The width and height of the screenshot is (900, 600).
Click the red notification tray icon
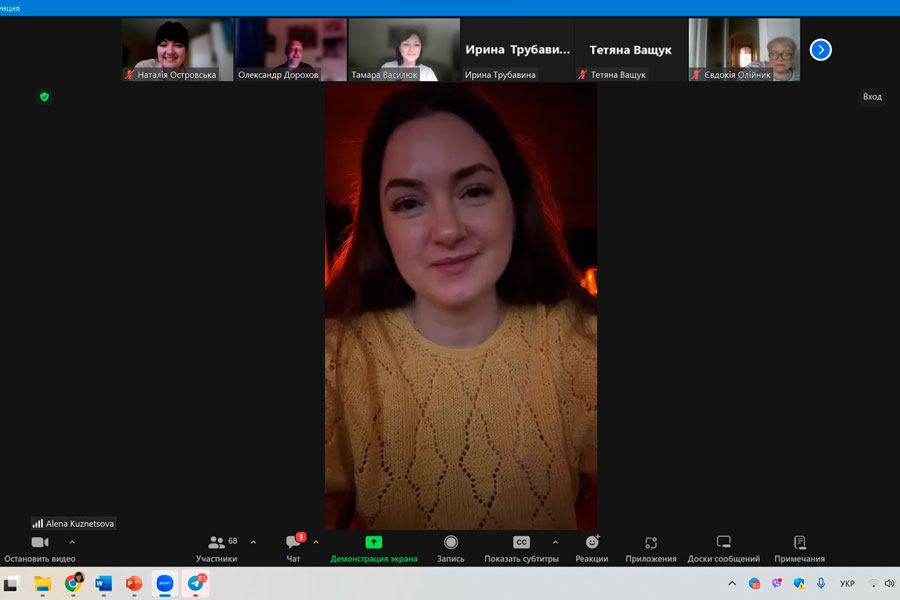pyautogui.click(x=754, y=583)
